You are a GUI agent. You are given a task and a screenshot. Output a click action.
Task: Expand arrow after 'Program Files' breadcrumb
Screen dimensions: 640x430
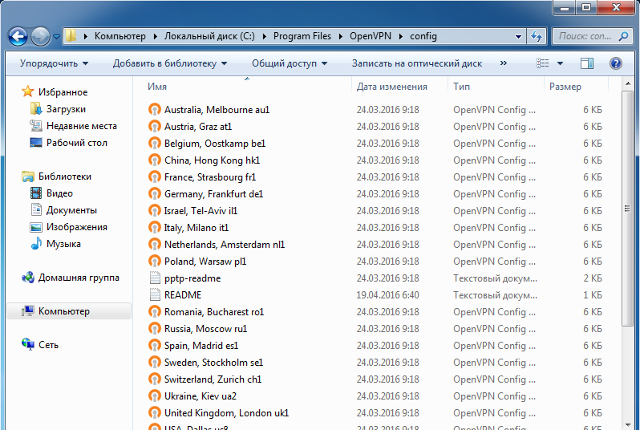tap(340, 36)
